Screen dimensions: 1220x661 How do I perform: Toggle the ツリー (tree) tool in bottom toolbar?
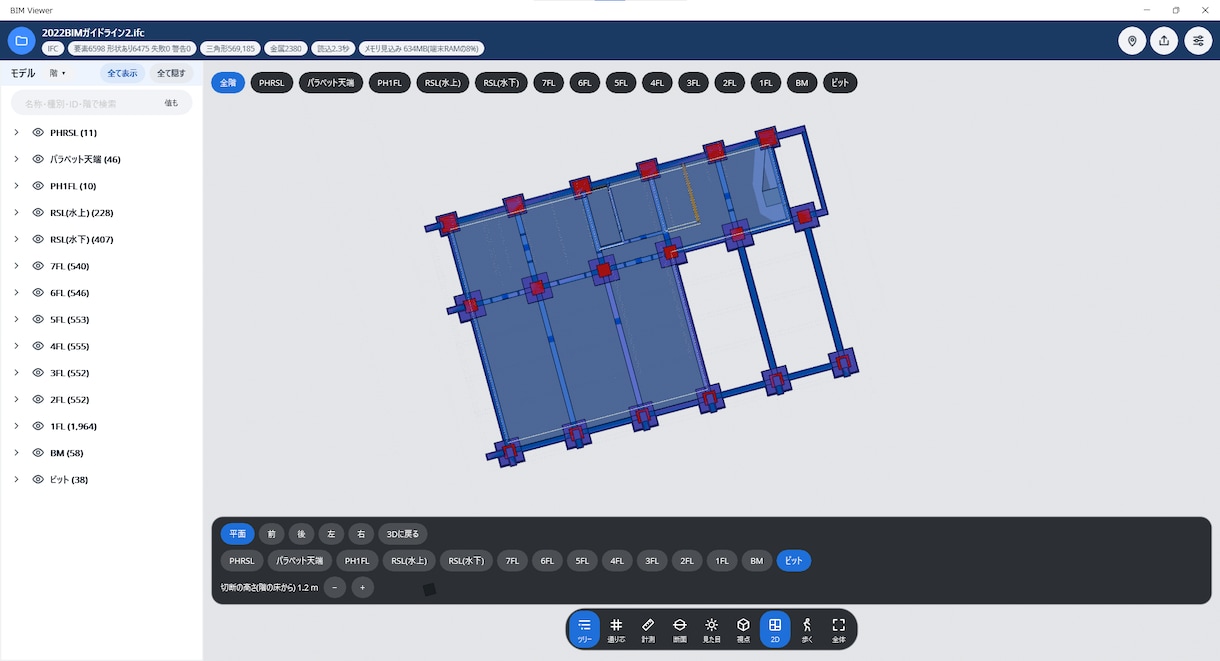pos(585,629)
